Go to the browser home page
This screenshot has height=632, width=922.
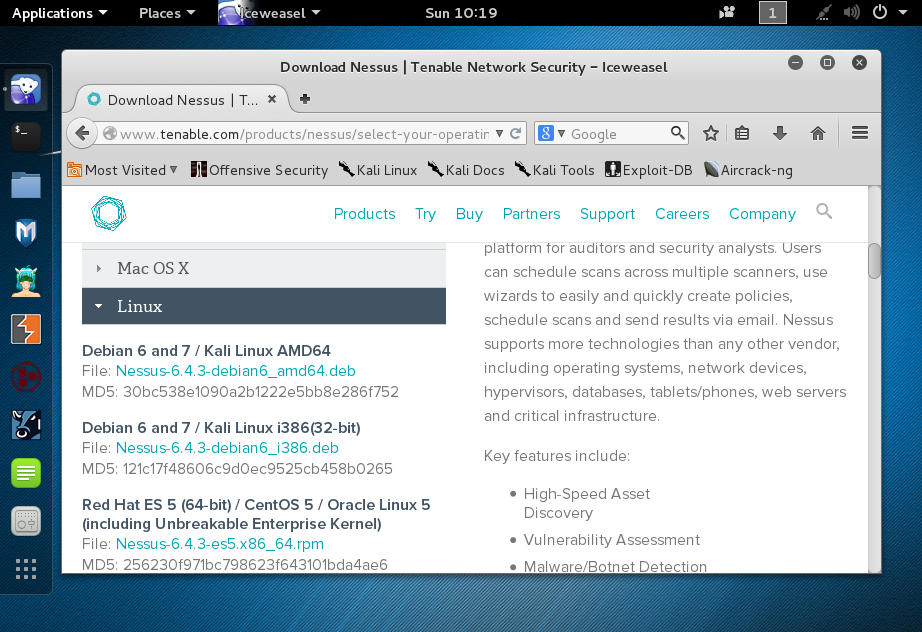[818, 133]
